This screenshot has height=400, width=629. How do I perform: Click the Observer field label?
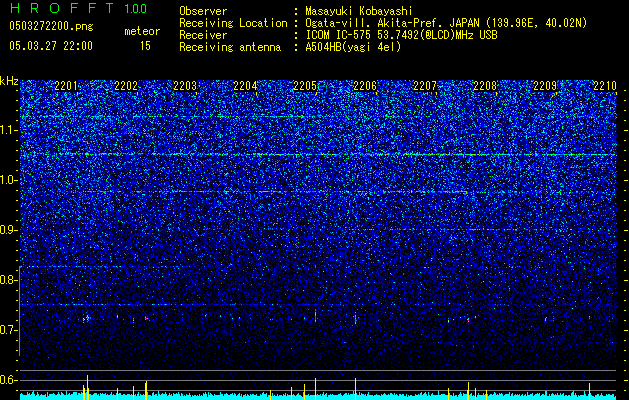203,11
